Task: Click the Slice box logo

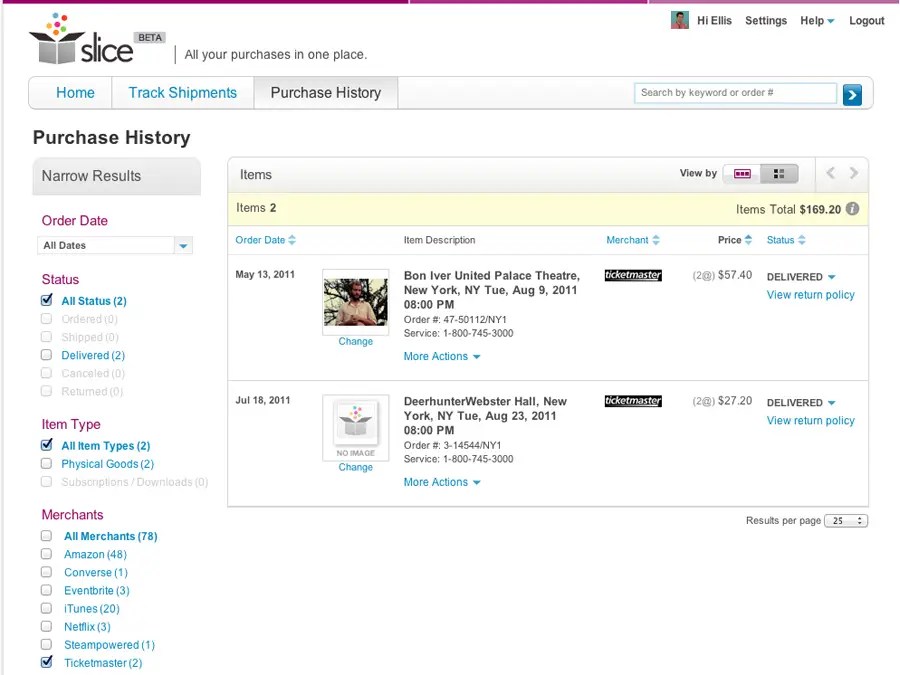Action: coord(82,39)
